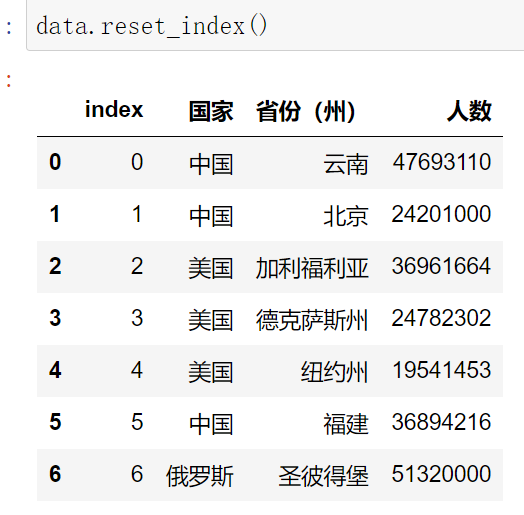
Task: Click the population value 47693110
Action: click(x=442, y=162)
